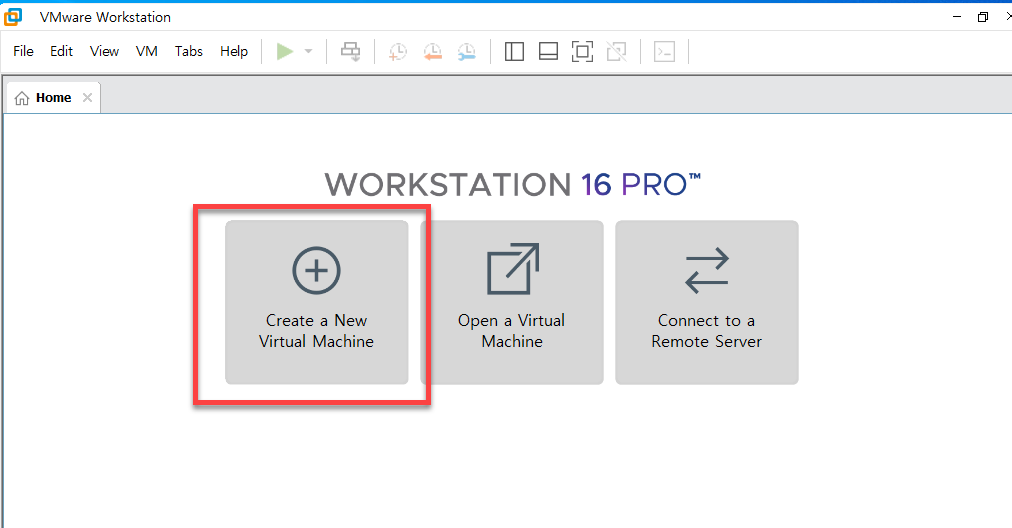Open the File menu
This screenshot has height=528, width=1012.
coord(23,51)
